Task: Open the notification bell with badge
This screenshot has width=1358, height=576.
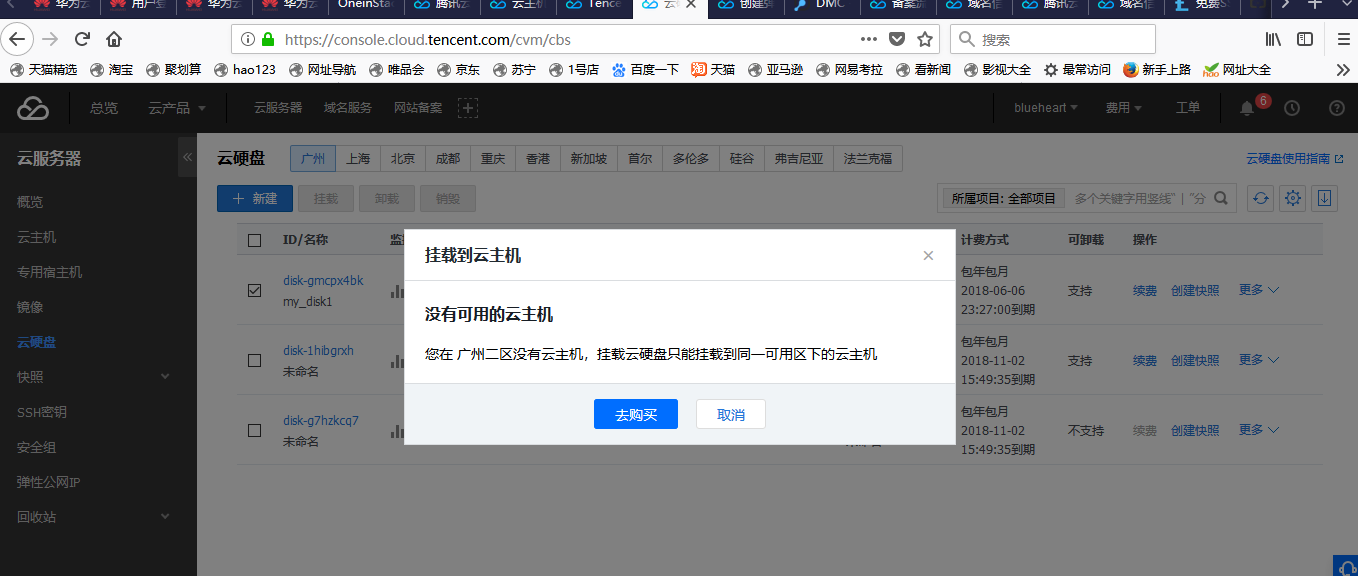Action: (x=1247, y=108)
